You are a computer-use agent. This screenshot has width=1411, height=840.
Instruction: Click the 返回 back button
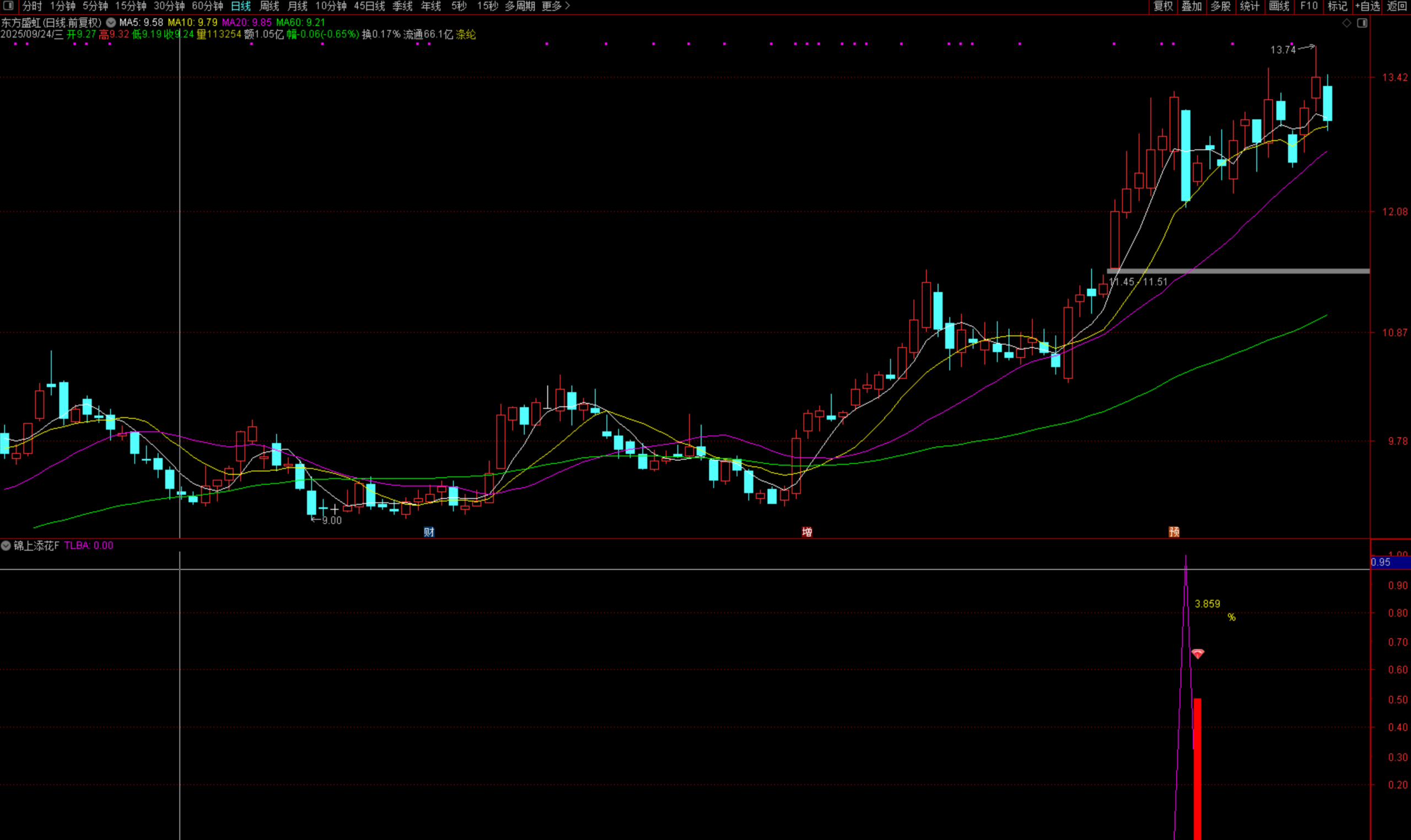[1396, 6]
